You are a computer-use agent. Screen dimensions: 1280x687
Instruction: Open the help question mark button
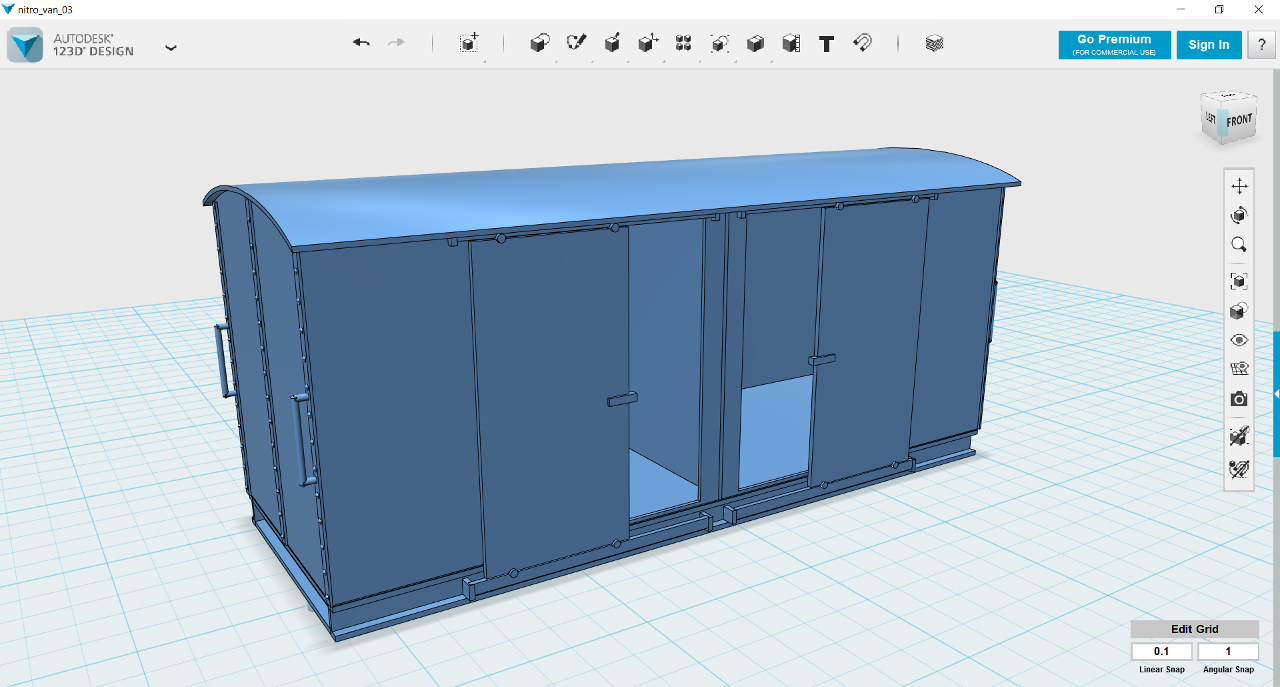[1261, 45]
